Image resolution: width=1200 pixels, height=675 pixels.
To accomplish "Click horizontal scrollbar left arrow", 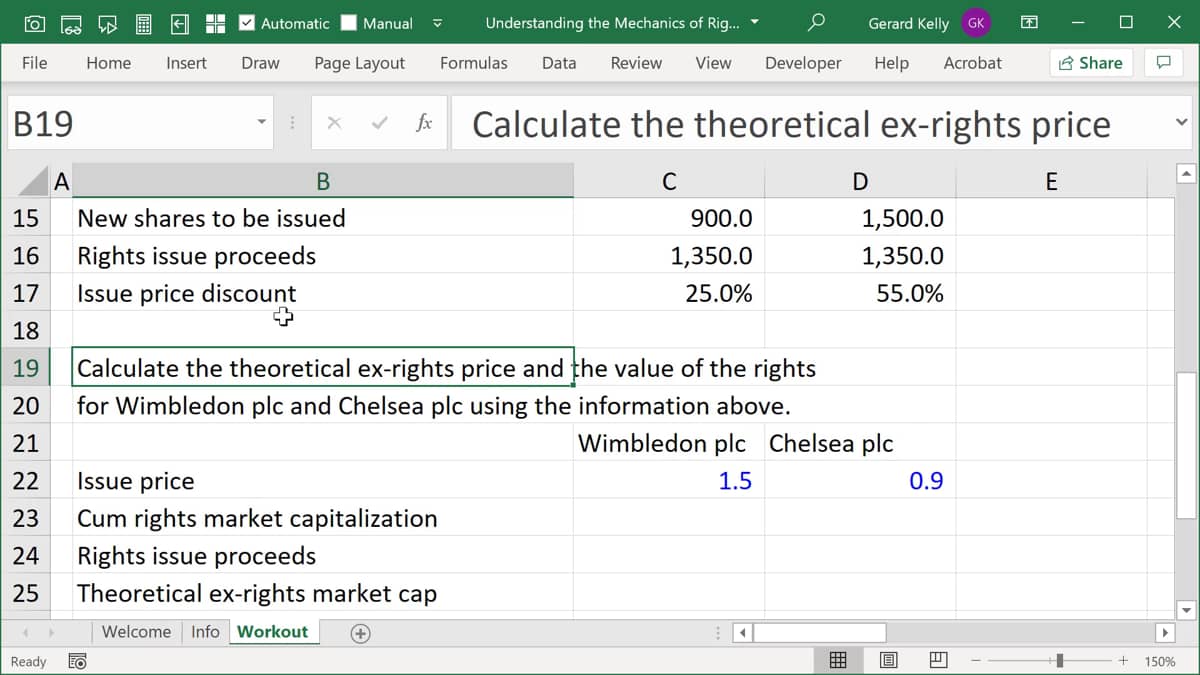I will click(743, 633).
